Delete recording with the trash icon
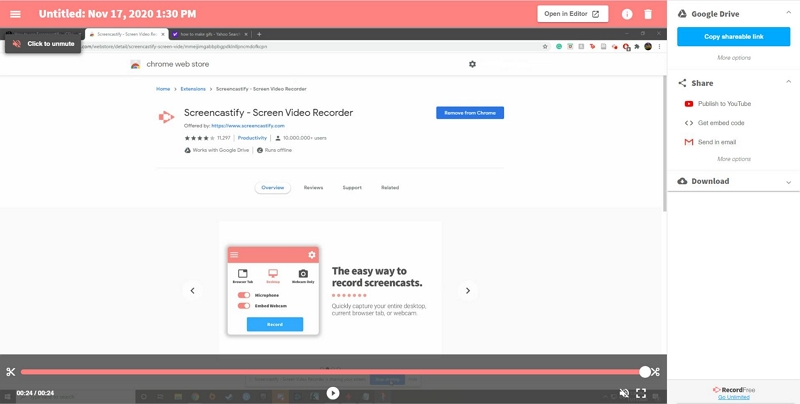 (648, 14)
